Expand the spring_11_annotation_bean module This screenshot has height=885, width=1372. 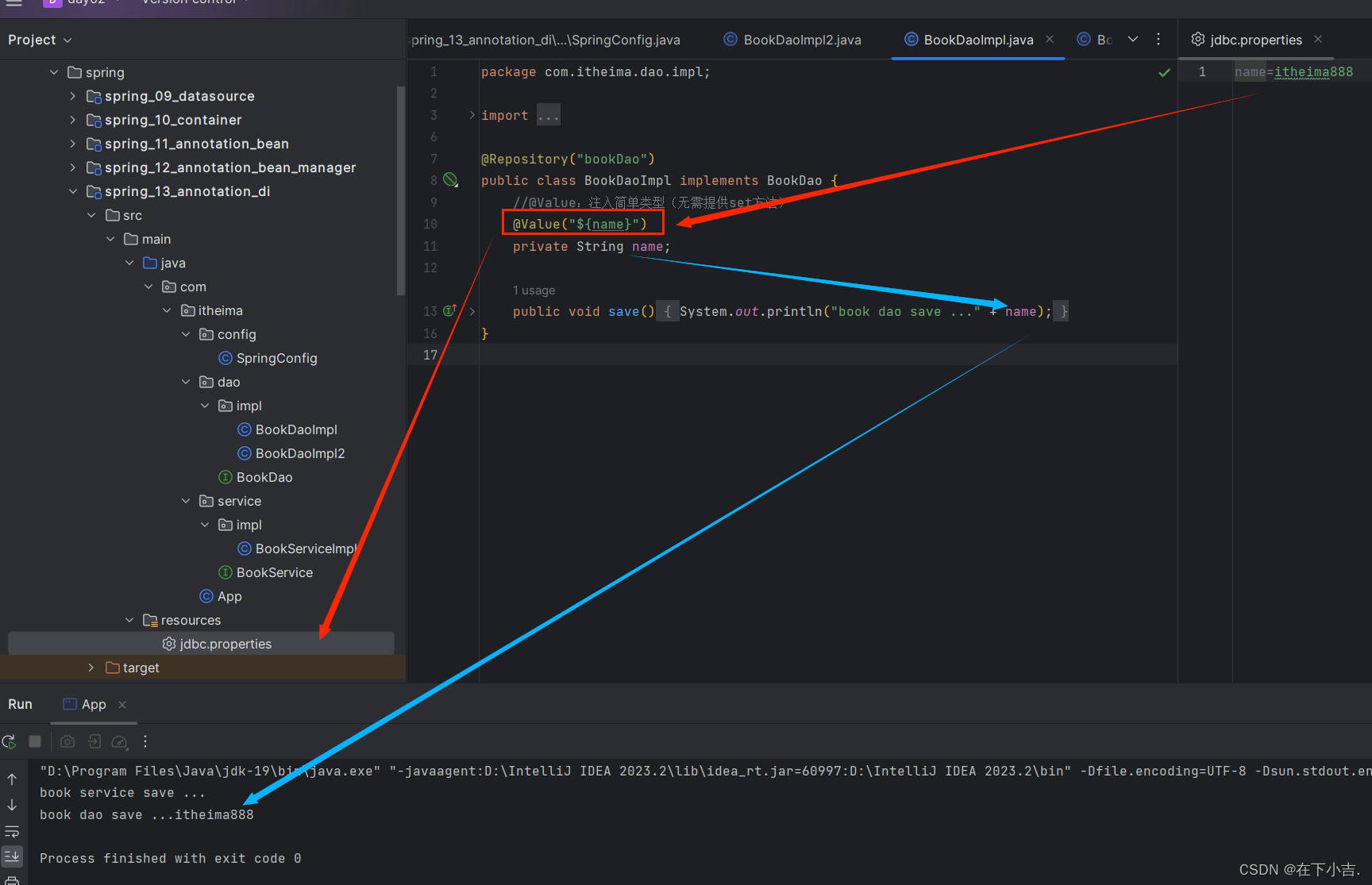click(73, 144)
